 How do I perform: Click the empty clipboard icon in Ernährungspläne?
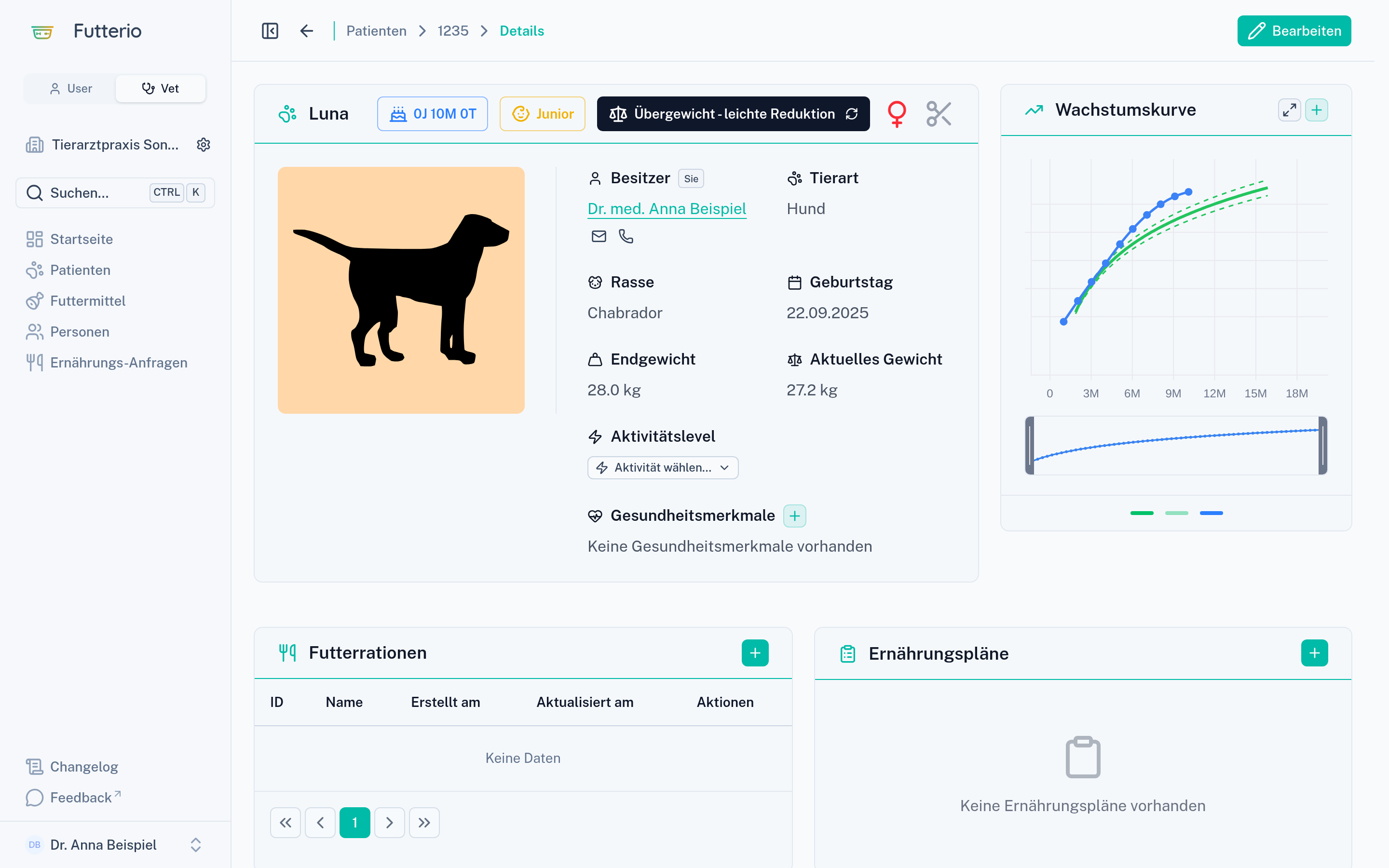pos(1082,757)
